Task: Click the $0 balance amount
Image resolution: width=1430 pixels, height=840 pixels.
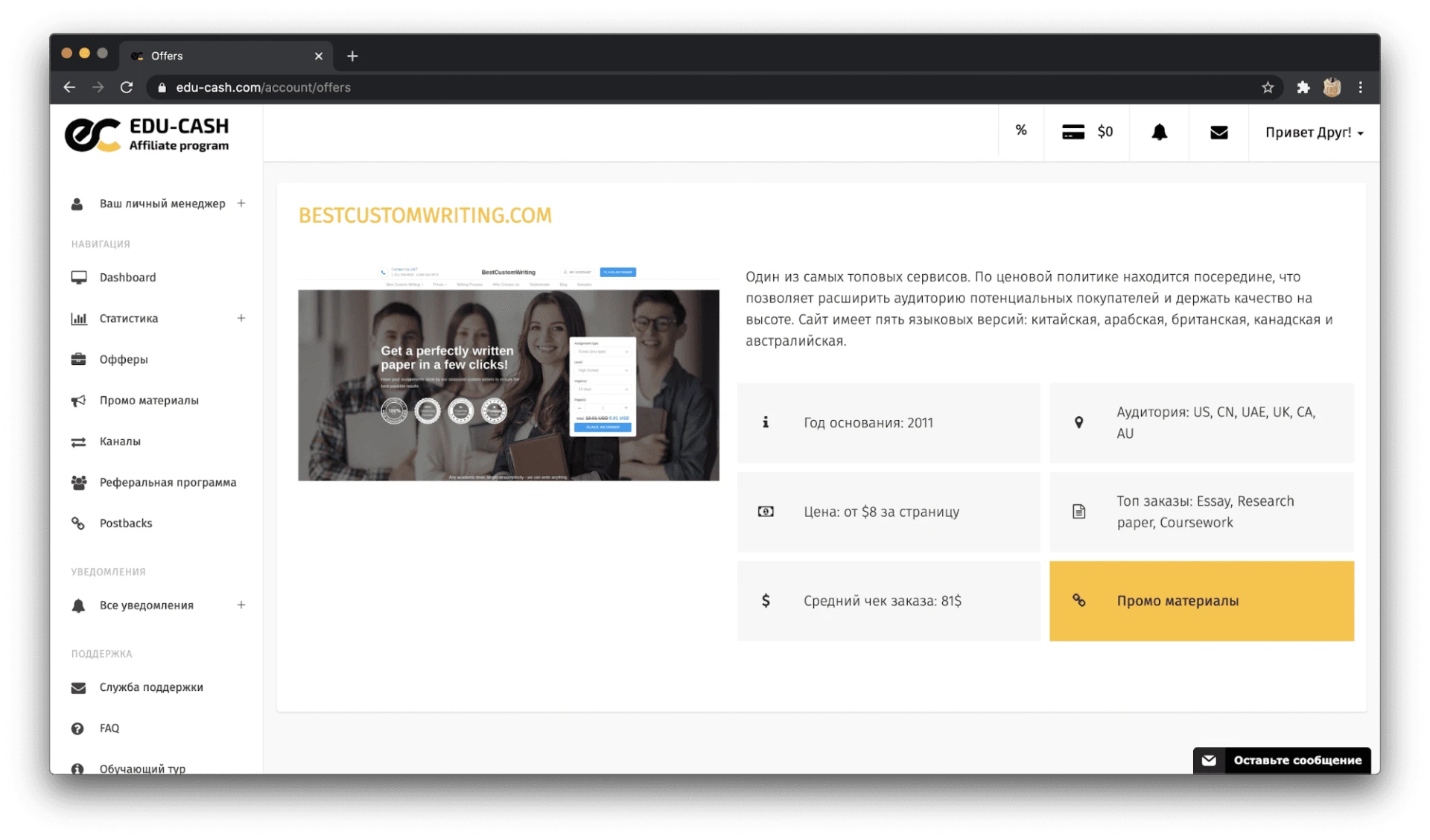Action: [x=1105, y=132]
